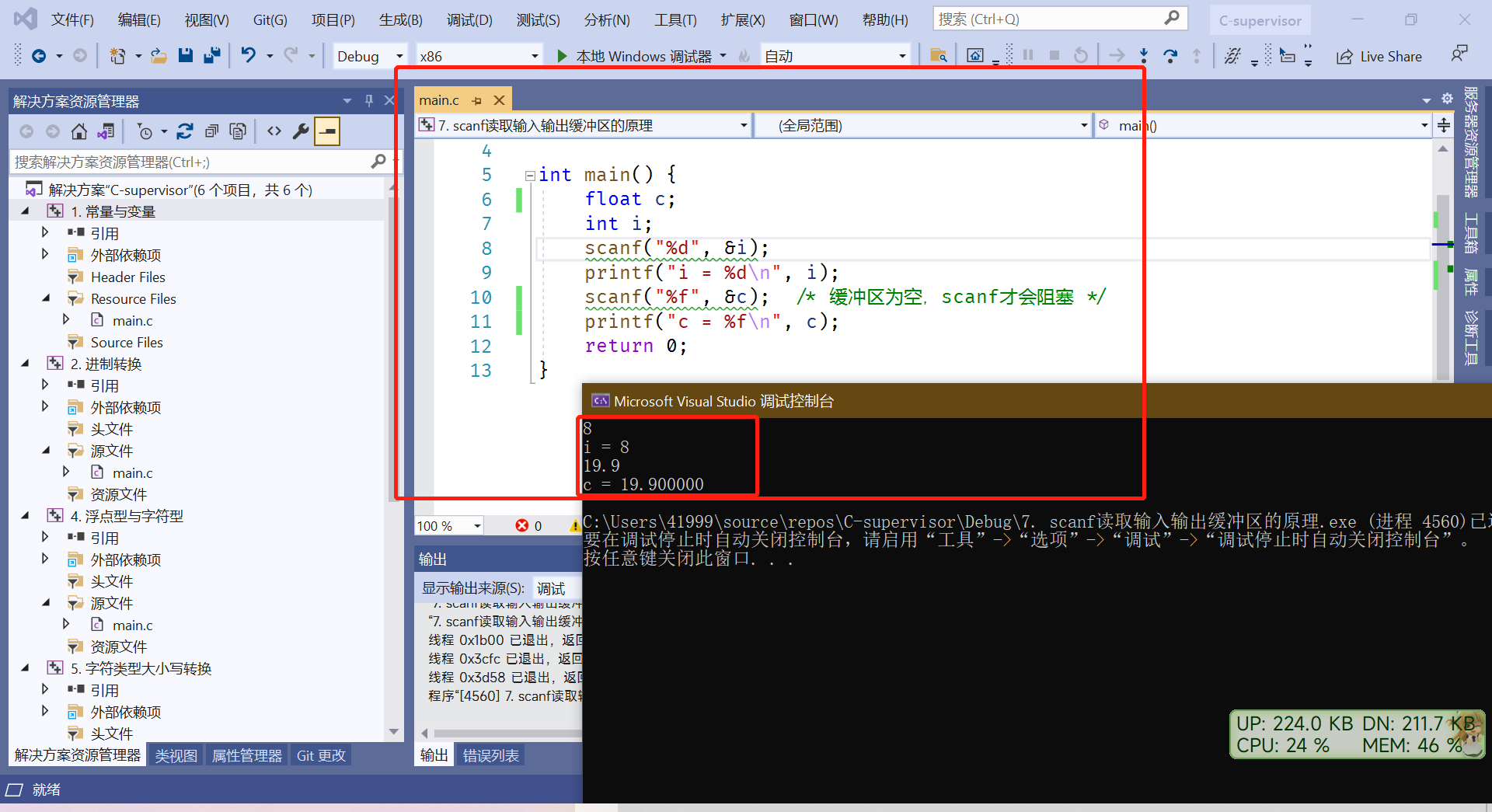Click the Properties wrench icon

(x=300, y=131)
